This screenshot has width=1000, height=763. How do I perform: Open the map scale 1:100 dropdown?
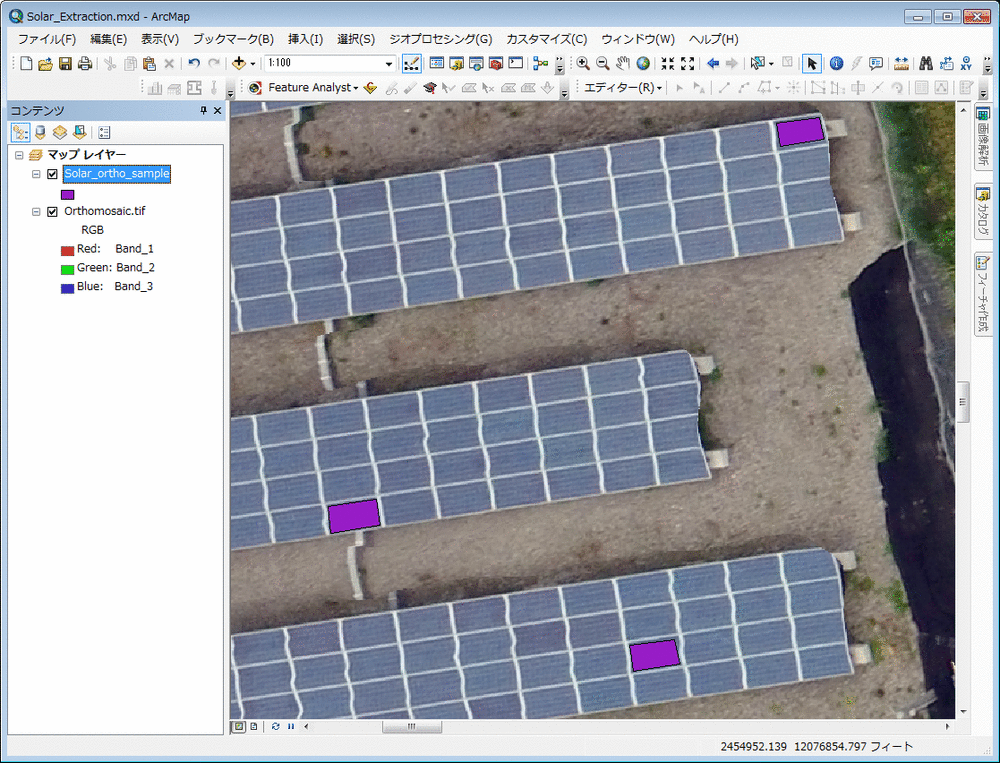389,64
